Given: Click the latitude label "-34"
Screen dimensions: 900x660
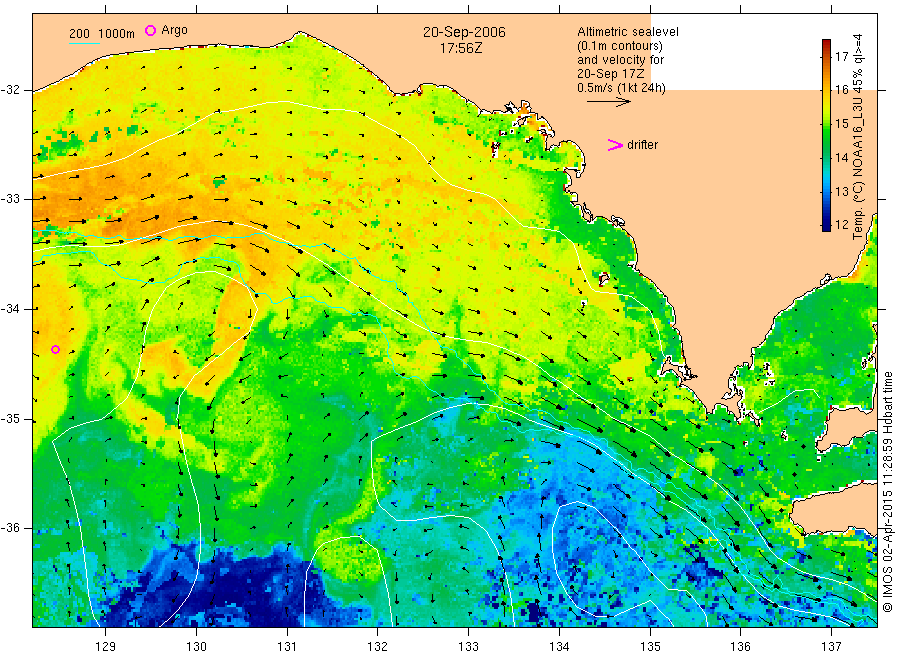Looking at the screenshot, I should [10, 309].
